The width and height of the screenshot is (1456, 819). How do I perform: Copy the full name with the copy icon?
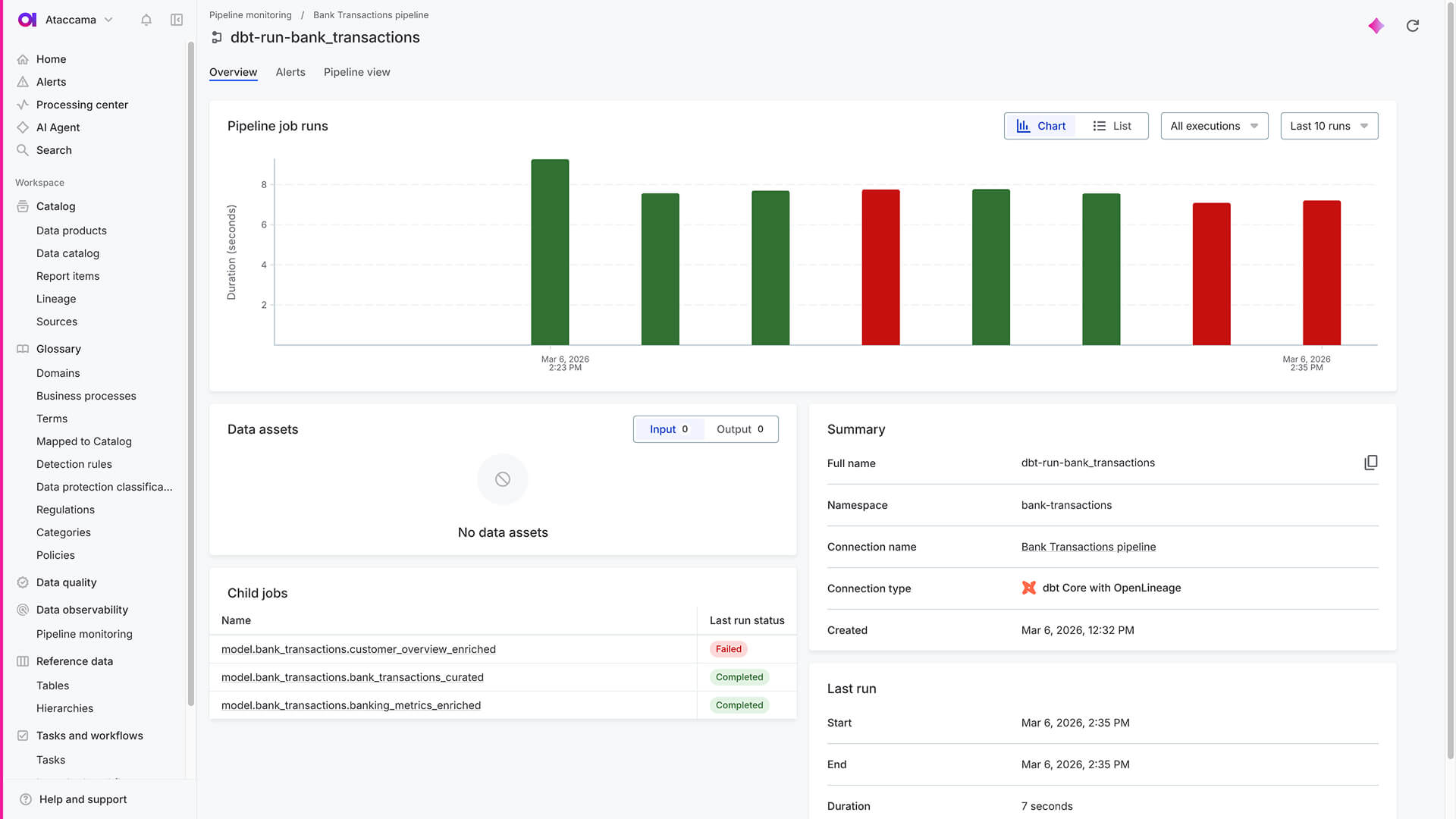(x=1371, y=463)
